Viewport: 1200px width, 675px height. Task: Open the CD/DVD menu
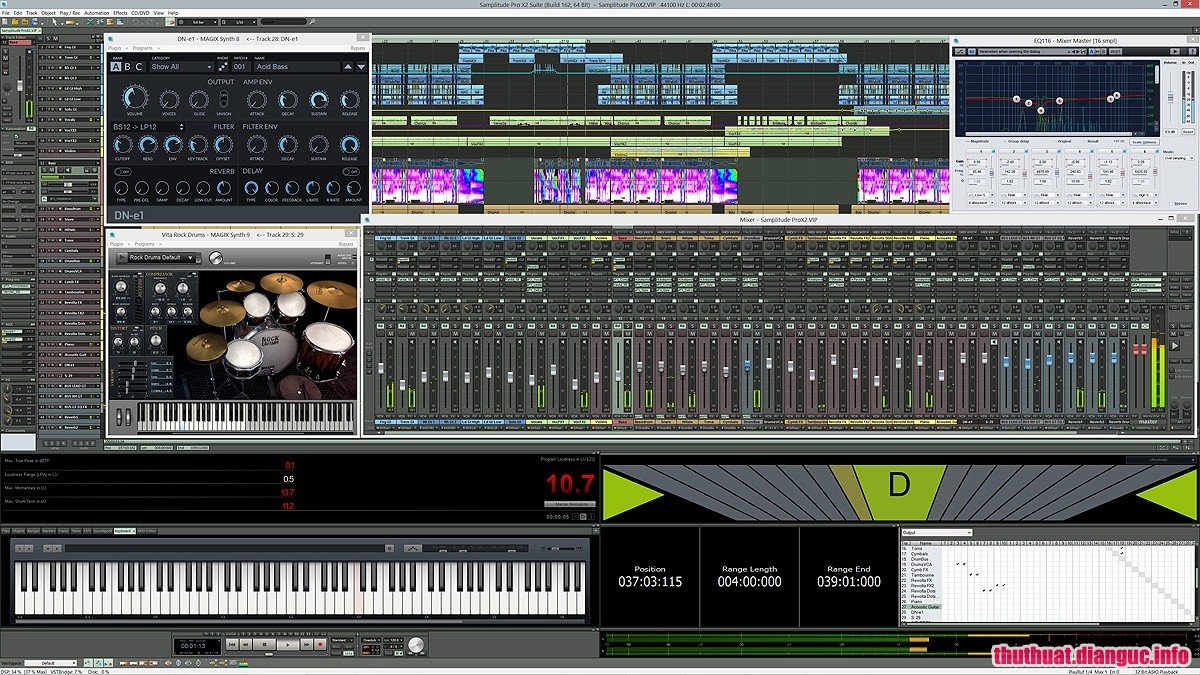click(140, 13)
